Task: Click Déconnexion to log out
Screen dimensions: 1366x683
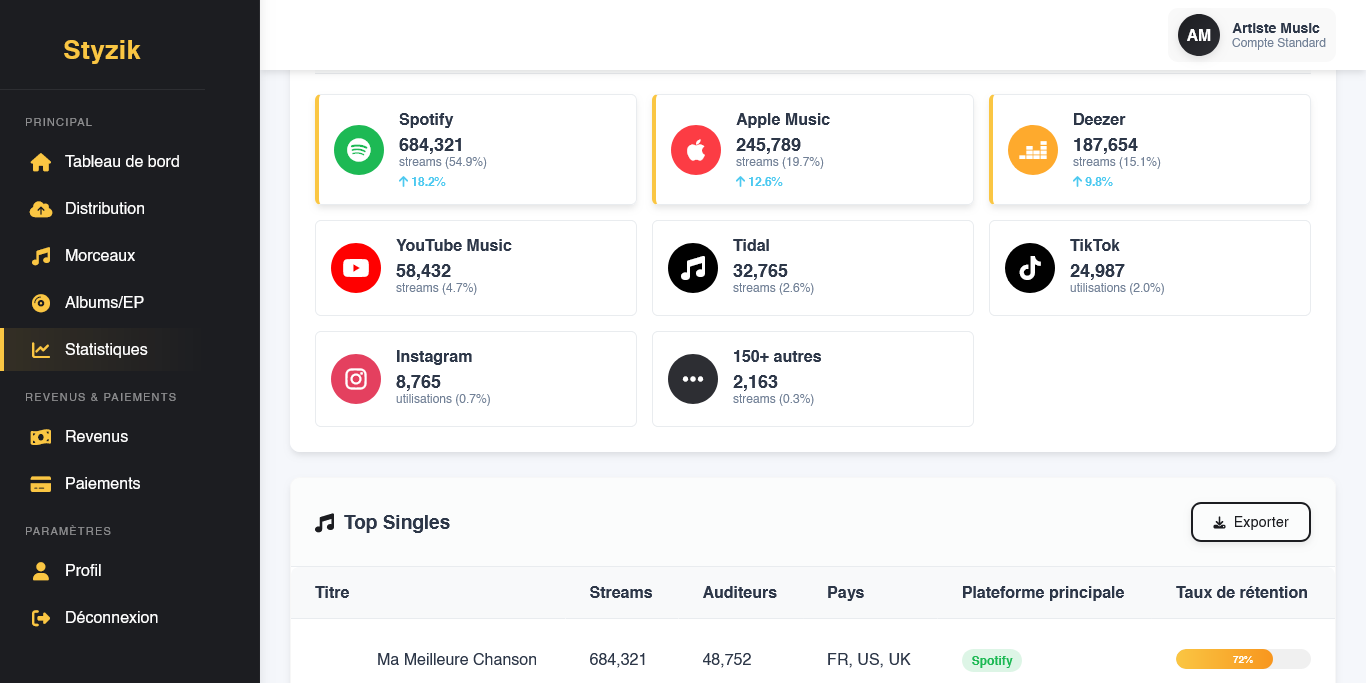Action: pyautogui.click(x=102, y=618)
